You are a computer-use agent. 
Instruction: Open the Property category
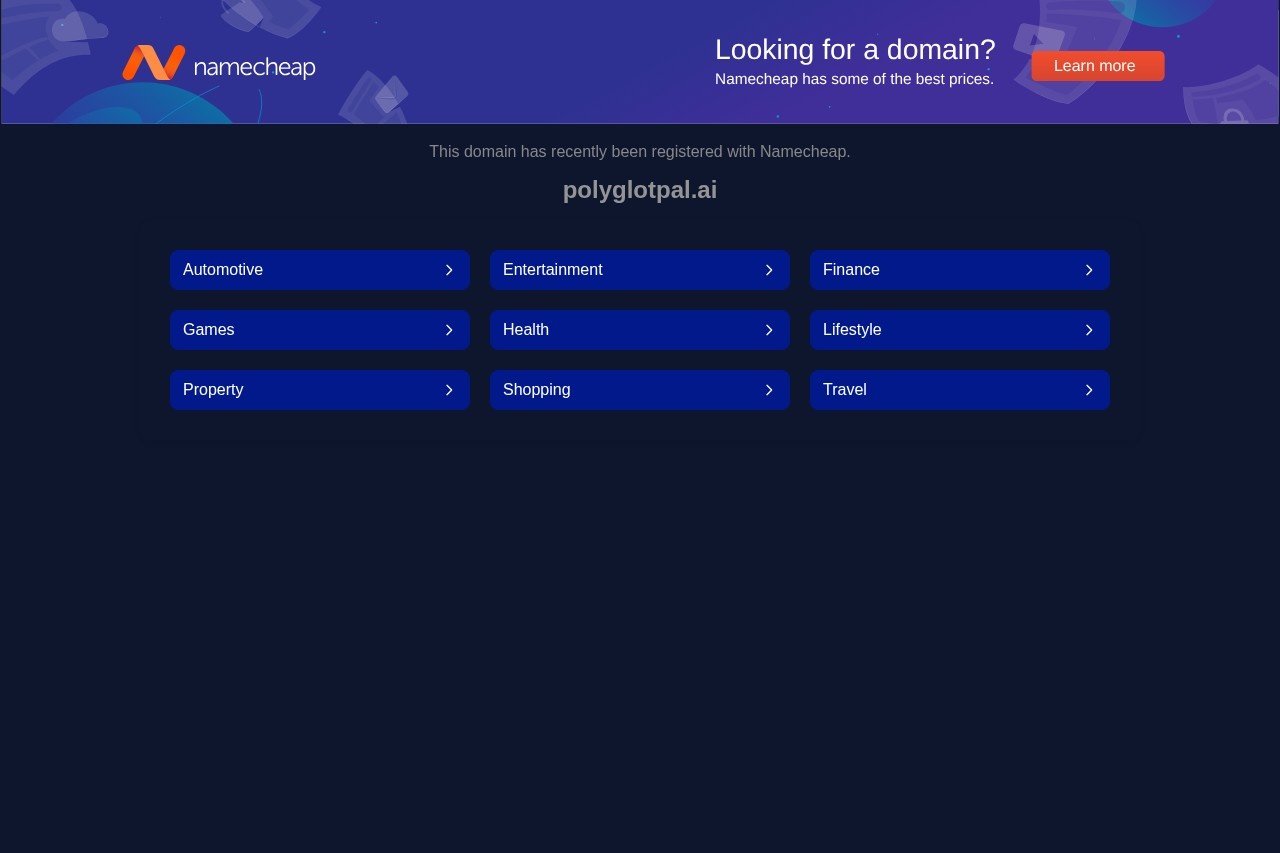coord(213,390)
